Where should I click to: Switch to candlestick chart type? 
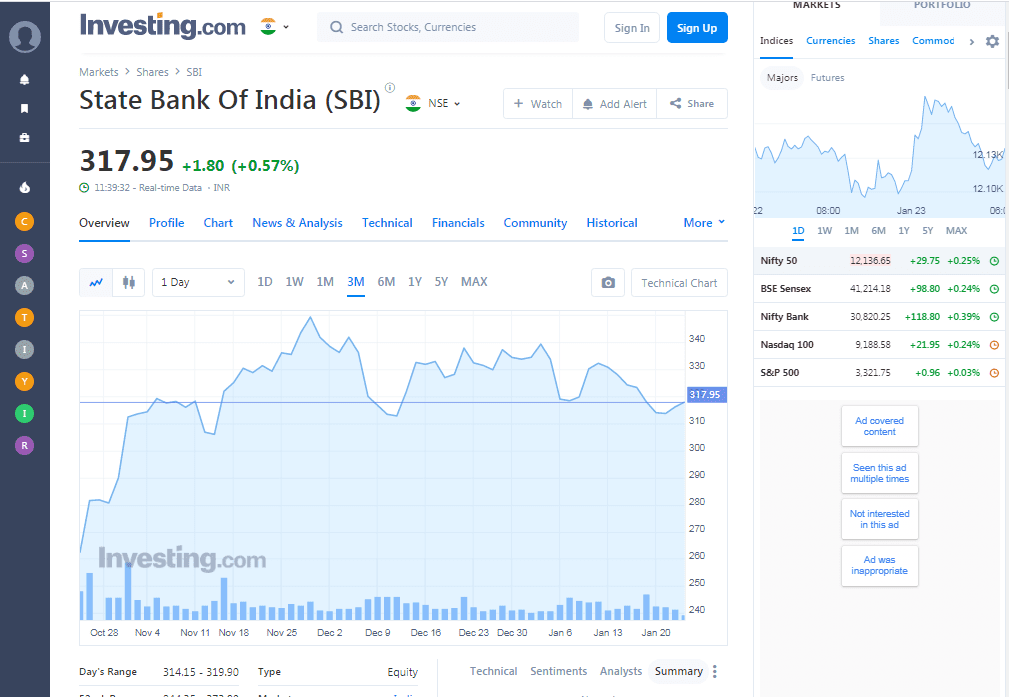(x=129, y=283)
